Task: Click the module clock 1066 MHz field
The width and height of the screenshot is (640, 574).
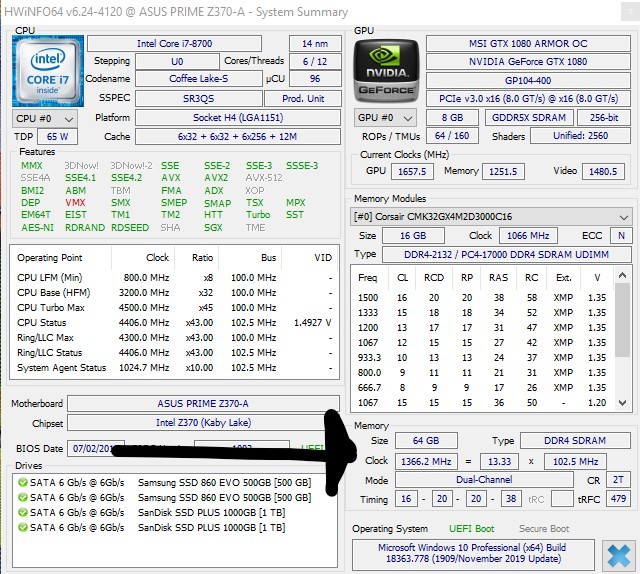Action: (528, 236)
